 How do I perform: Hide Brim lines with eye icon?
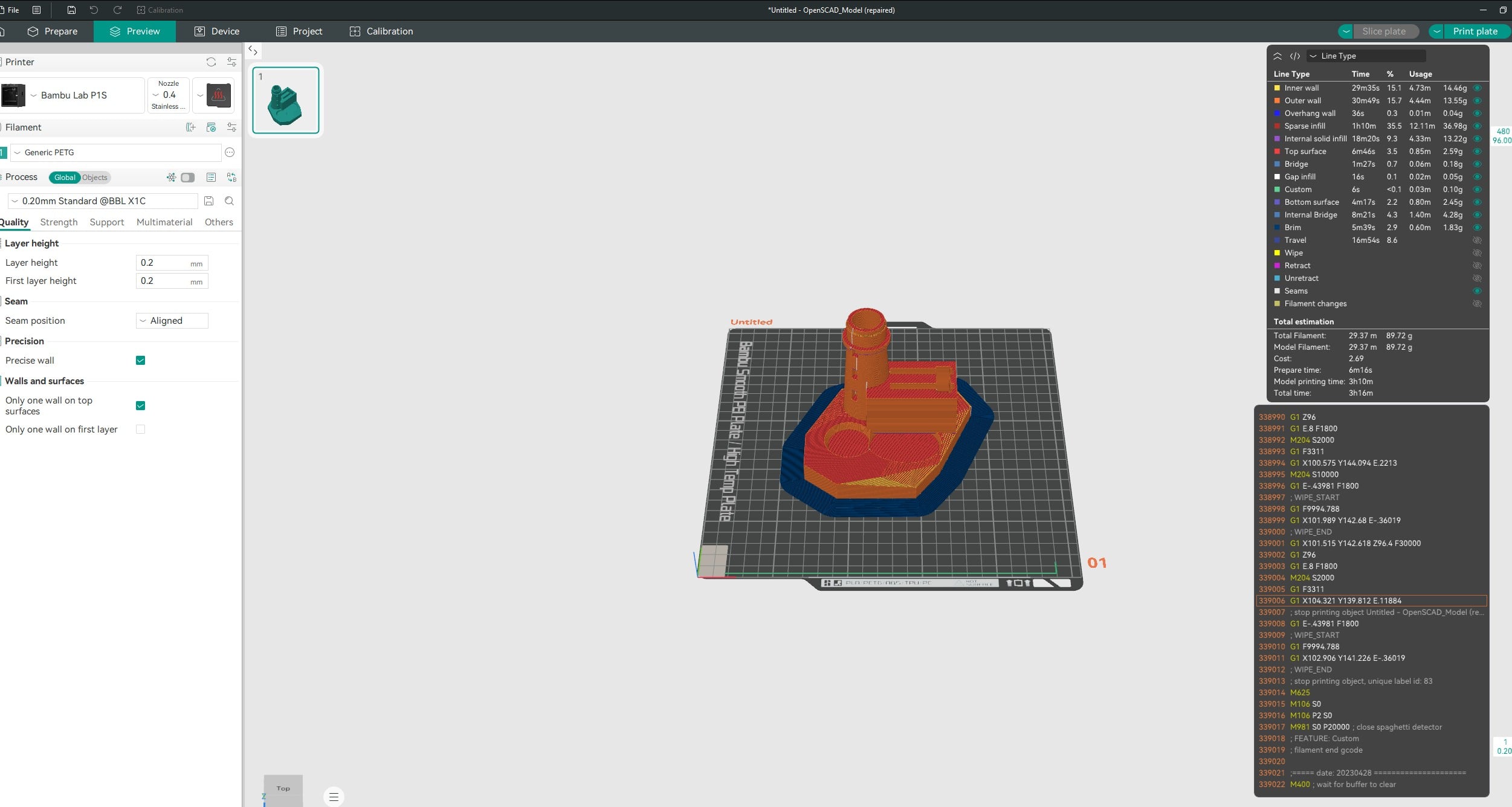click(x=1477, y=227)
